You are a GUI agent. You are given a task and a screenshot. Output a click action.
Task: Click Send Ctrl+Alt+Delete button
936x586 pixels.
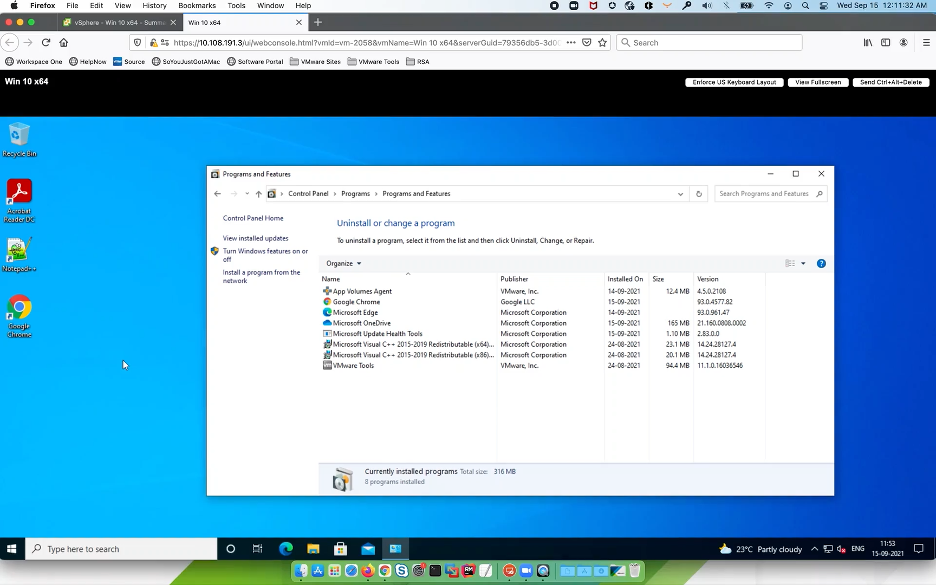point(890,82)
